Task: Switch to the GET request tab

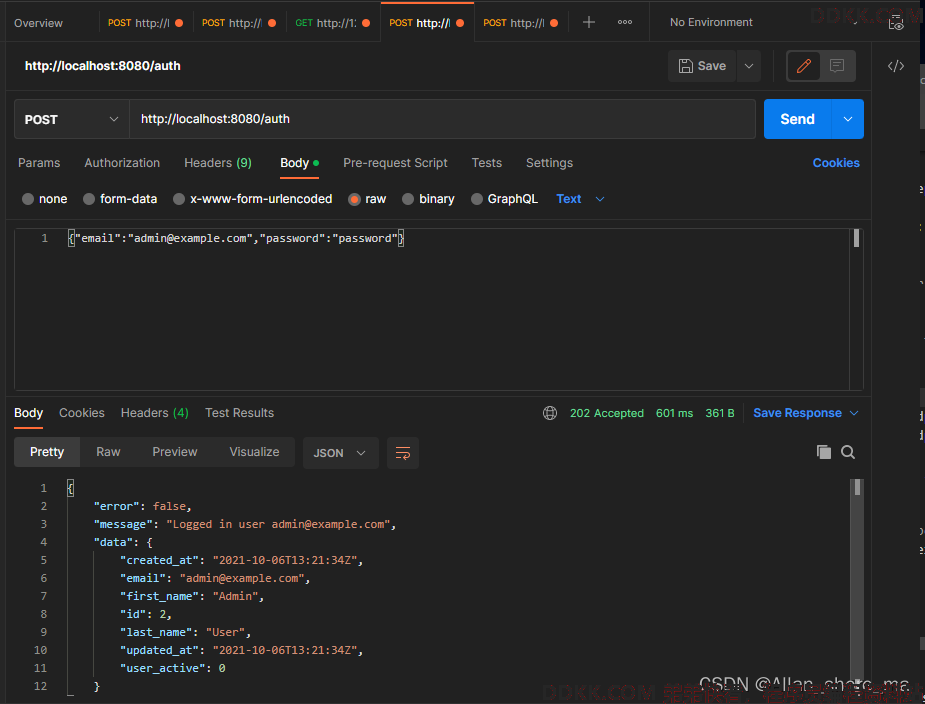Action: tap(333, 23)
